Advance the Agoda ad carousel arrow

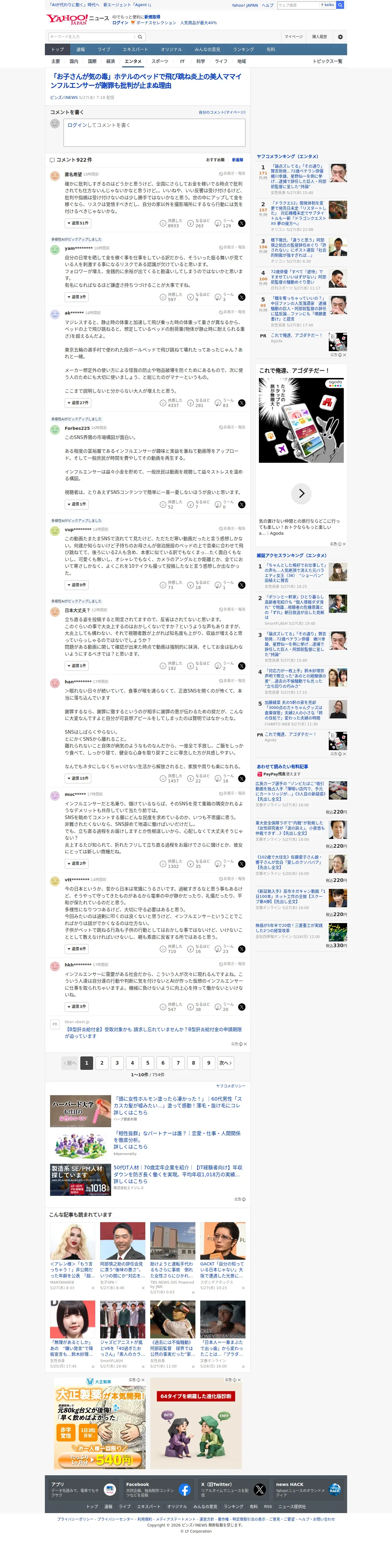(301, 494)
